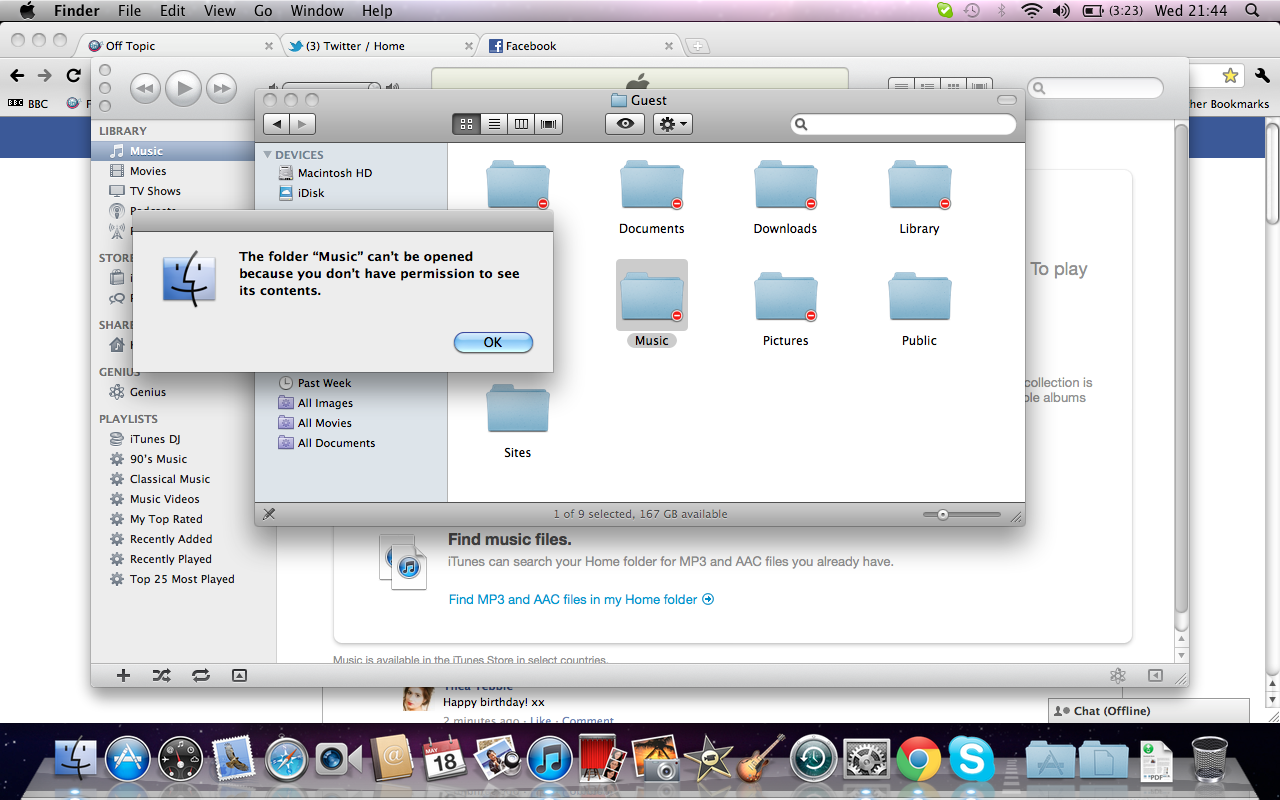1280x800 pixels.
Task: Open the Window menu in menu bar
Action: [x=316, y=11]
